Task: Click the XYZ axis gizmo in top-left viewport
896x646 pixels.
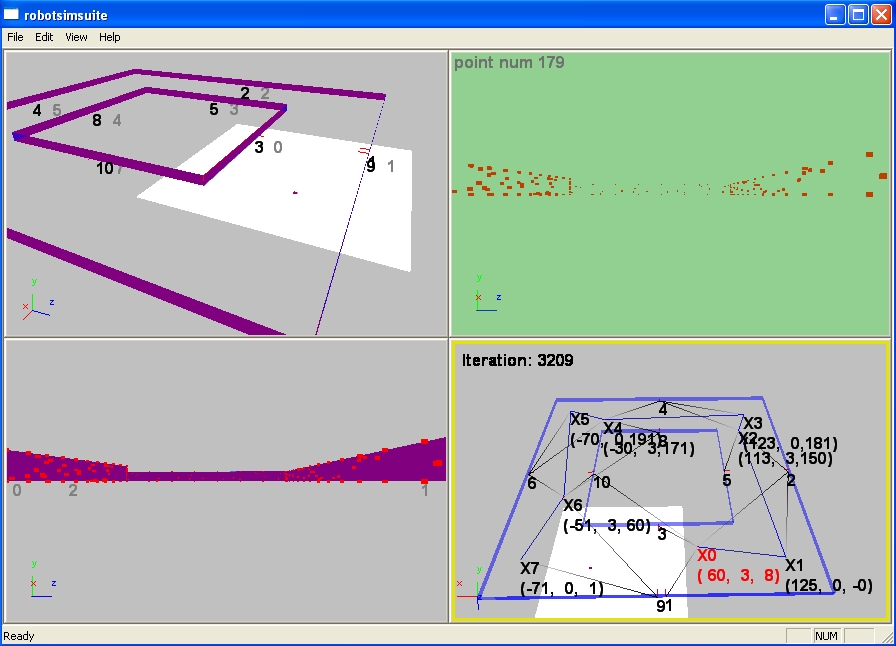Action: [34, 306]
